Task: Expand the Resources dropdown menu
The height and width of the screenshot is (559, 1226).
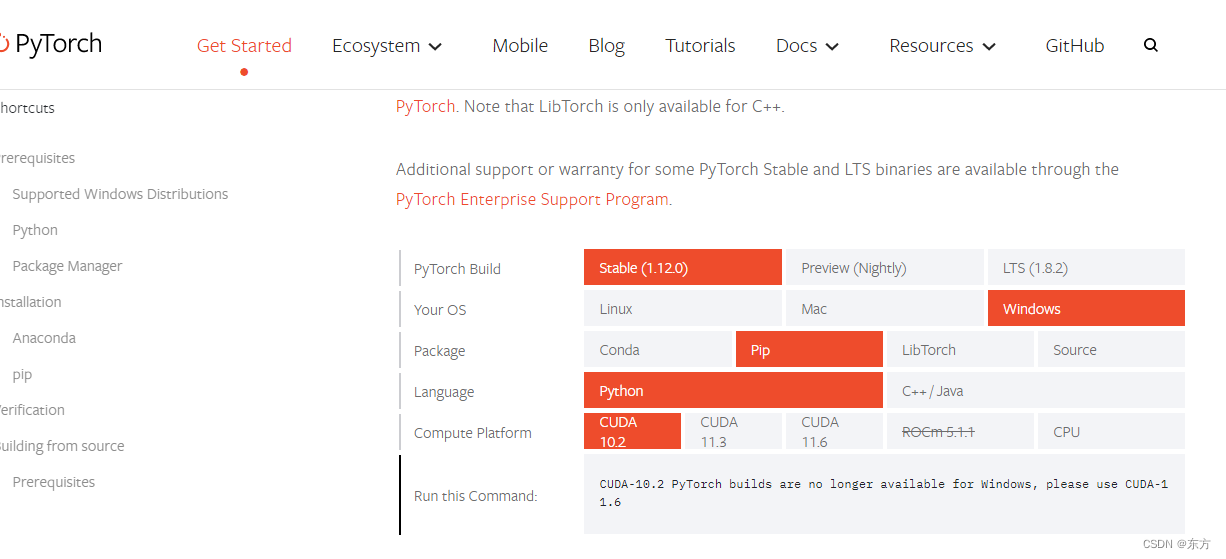Action: coord(943,46)
